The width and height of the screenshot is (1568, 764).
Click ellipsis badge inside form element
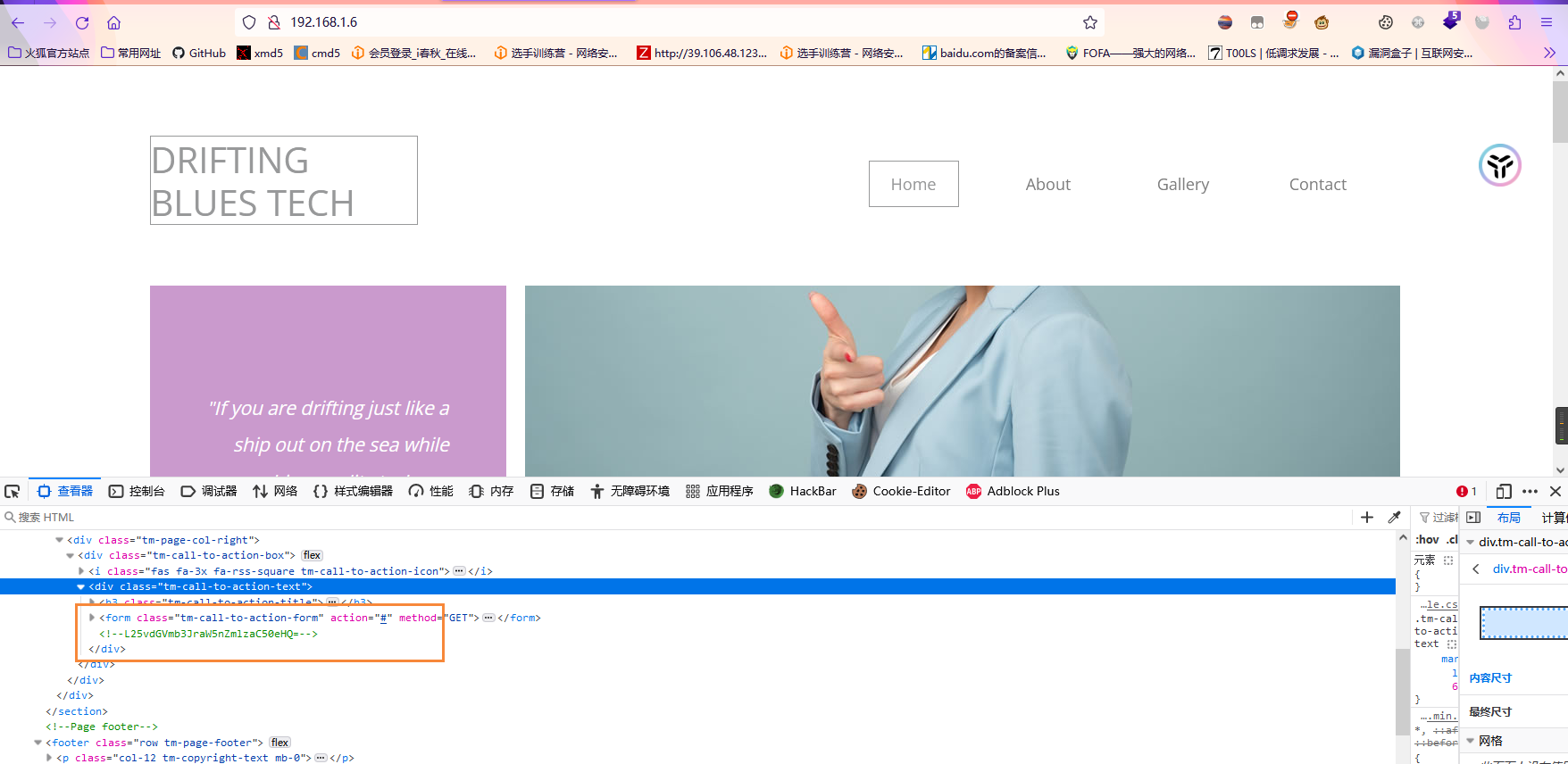click(x=488, y=618)
